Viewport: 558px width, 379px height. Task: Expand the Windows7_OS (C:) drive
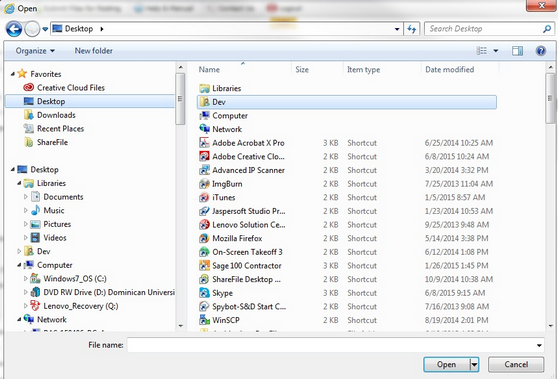pos(26,279)
